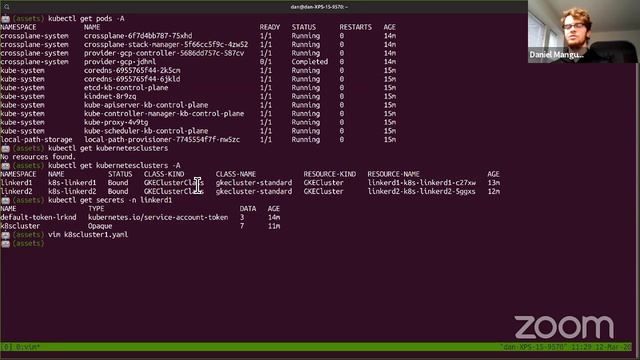Select the default-token-lrknd secret name
Screen dimensions: 640x360
coord(38,218)
